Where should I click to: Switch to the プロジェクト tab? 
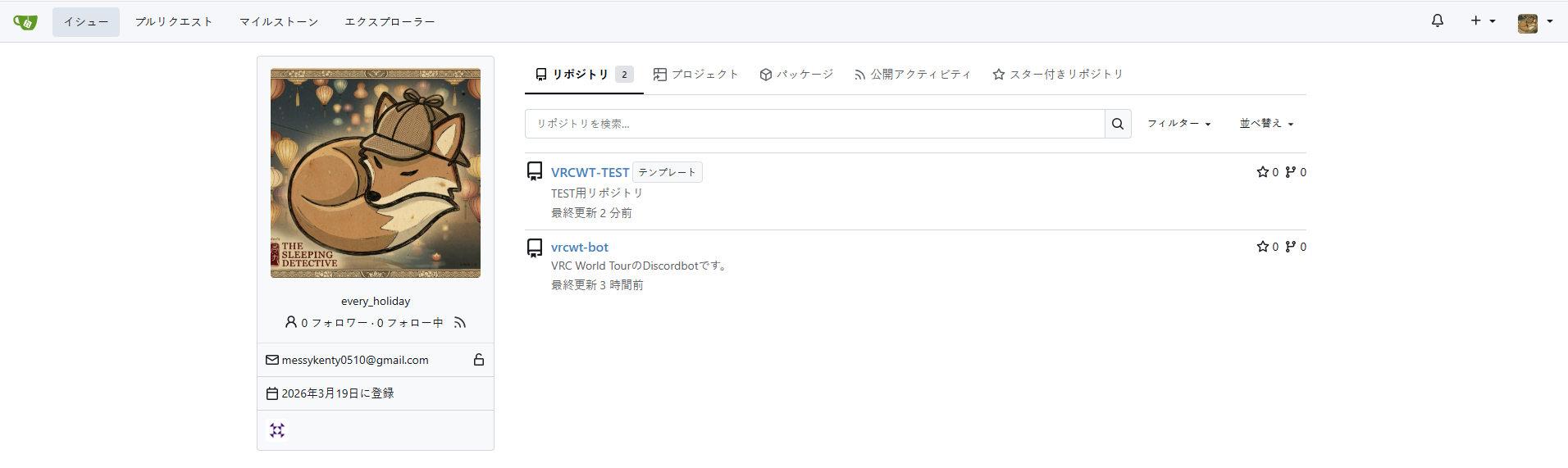click(x=695, y=75)
